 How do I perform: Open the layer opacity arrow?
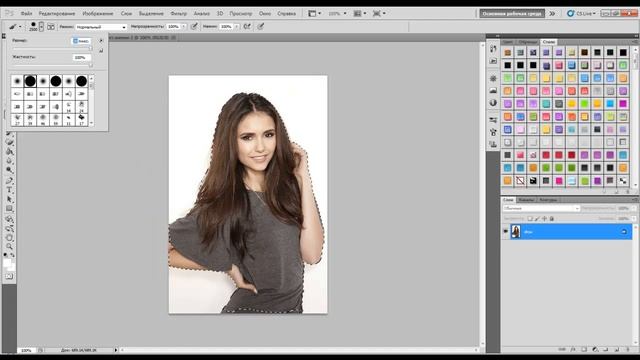[x=633, y=209]
